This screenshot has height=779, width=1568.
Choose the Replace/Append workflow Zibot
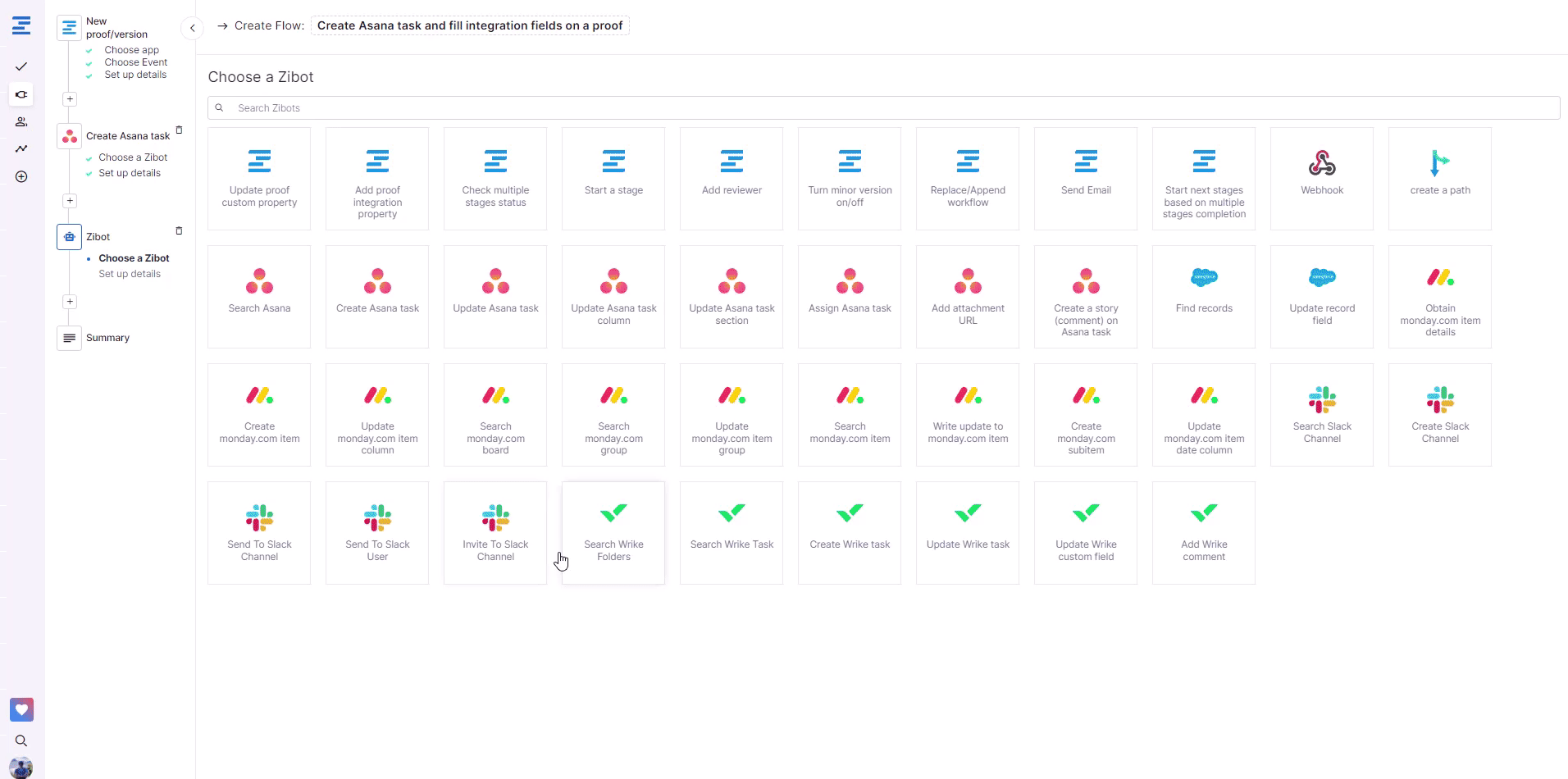pyautogui.click(x=968, y=179)
